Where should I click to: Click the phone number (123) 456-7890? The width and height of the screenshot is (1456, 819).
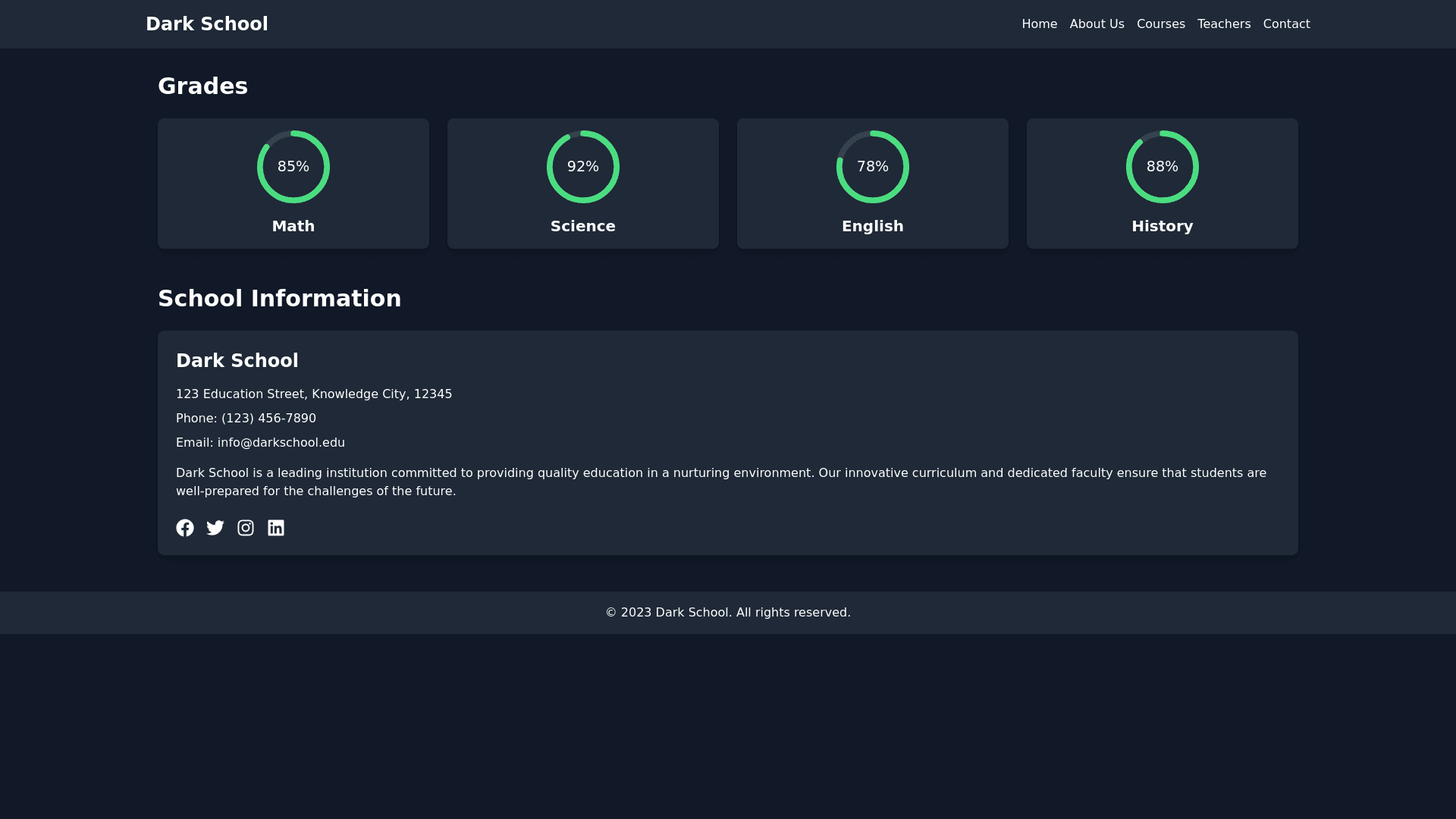coord(268,419)
